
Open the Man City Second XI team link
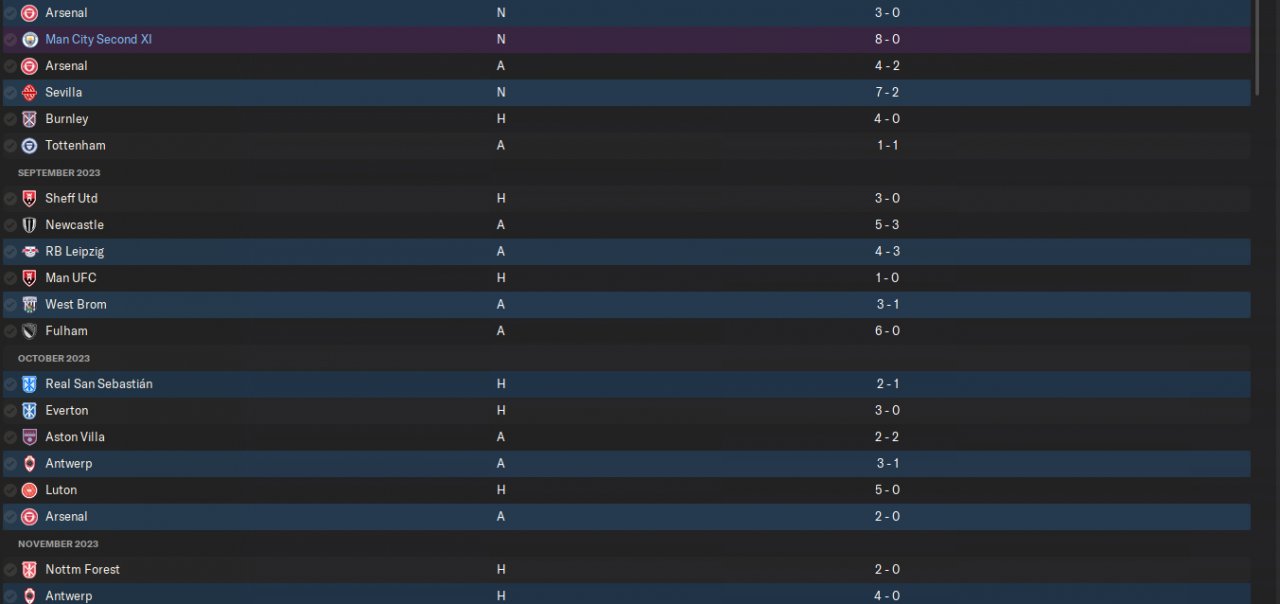point(98,40)
